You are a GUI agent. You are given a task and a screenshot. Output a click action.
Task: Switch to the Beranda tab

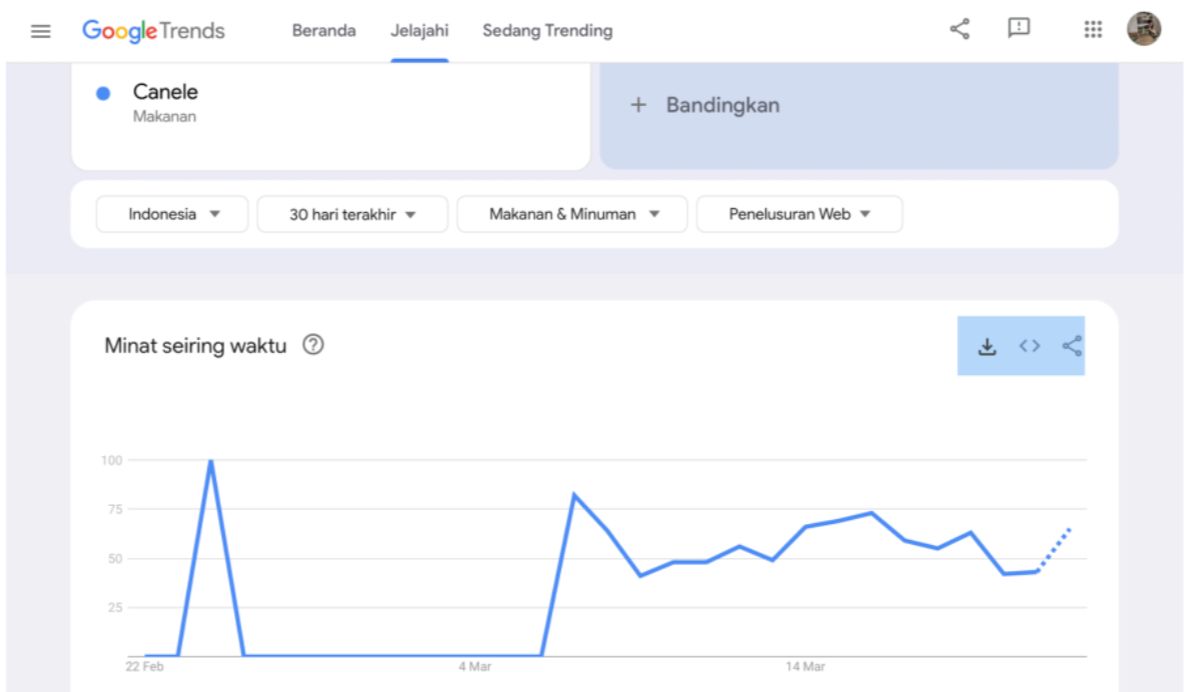(323, 30)
